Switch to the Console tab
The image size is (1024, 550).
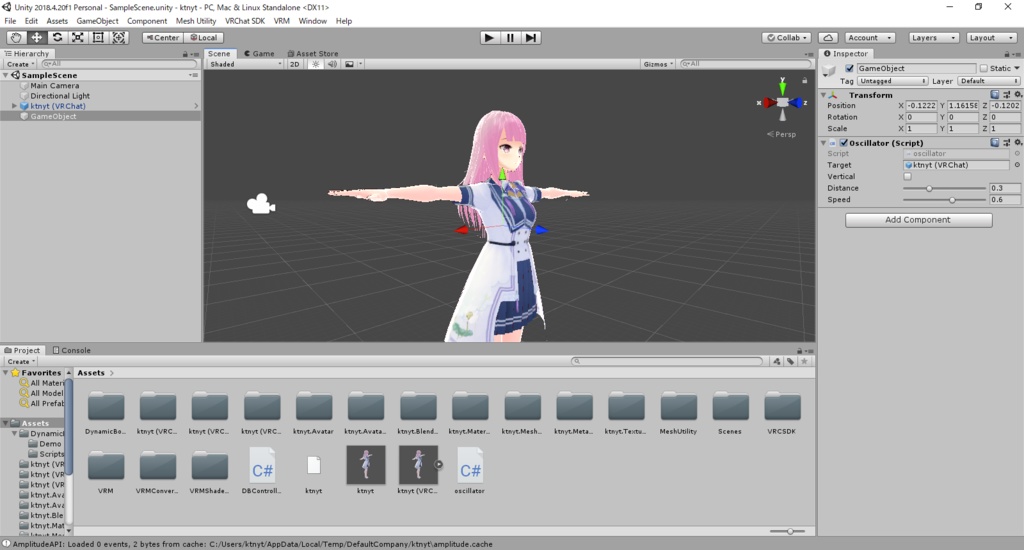(x=71, y=350)
